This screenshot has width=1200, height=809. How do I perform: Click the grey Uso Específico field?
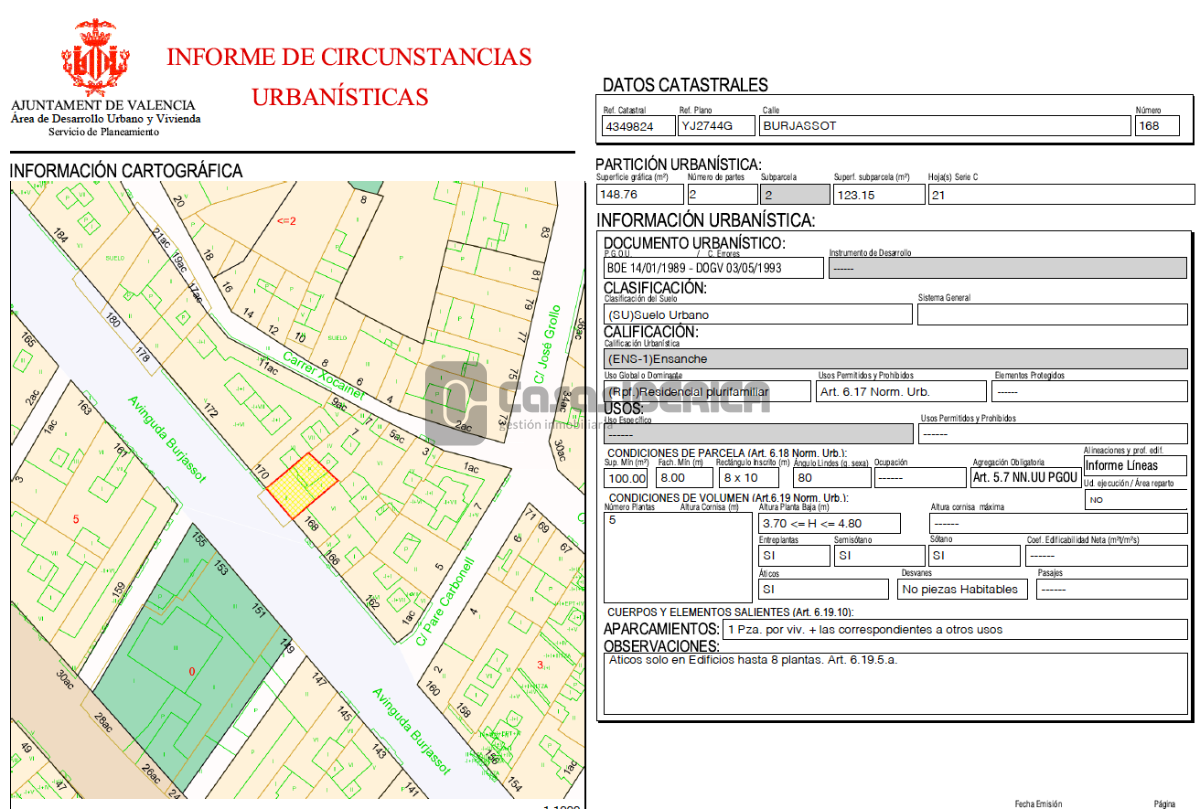tap(759, 434)
